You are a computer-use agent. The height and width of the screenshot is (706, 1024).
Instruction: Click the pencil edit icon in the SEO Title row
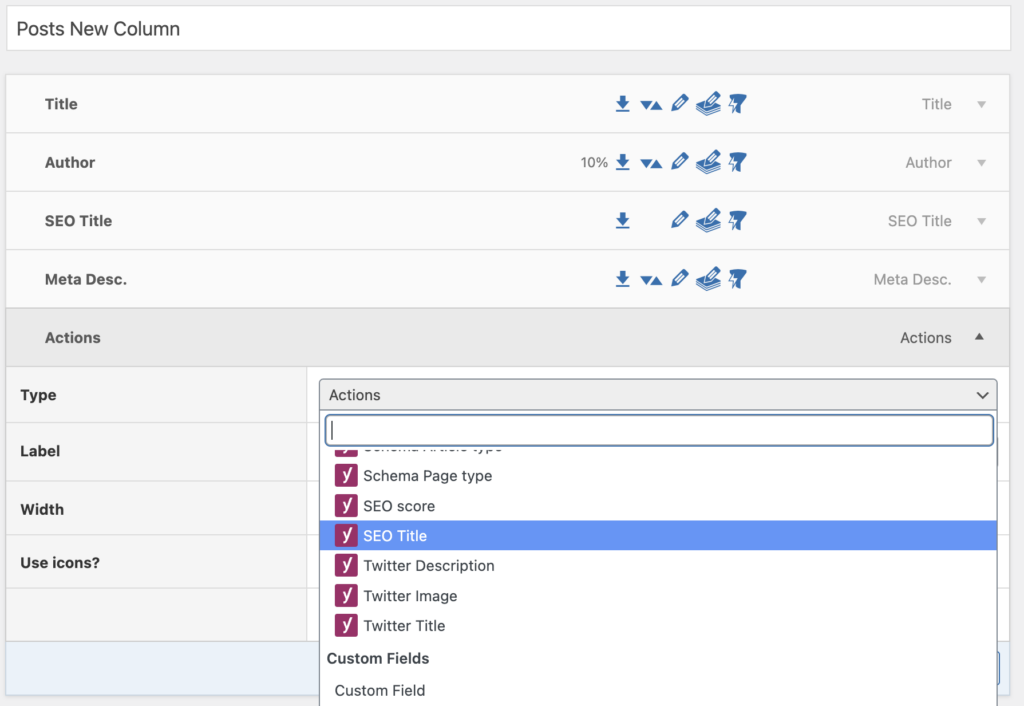(x=680, y=221)
